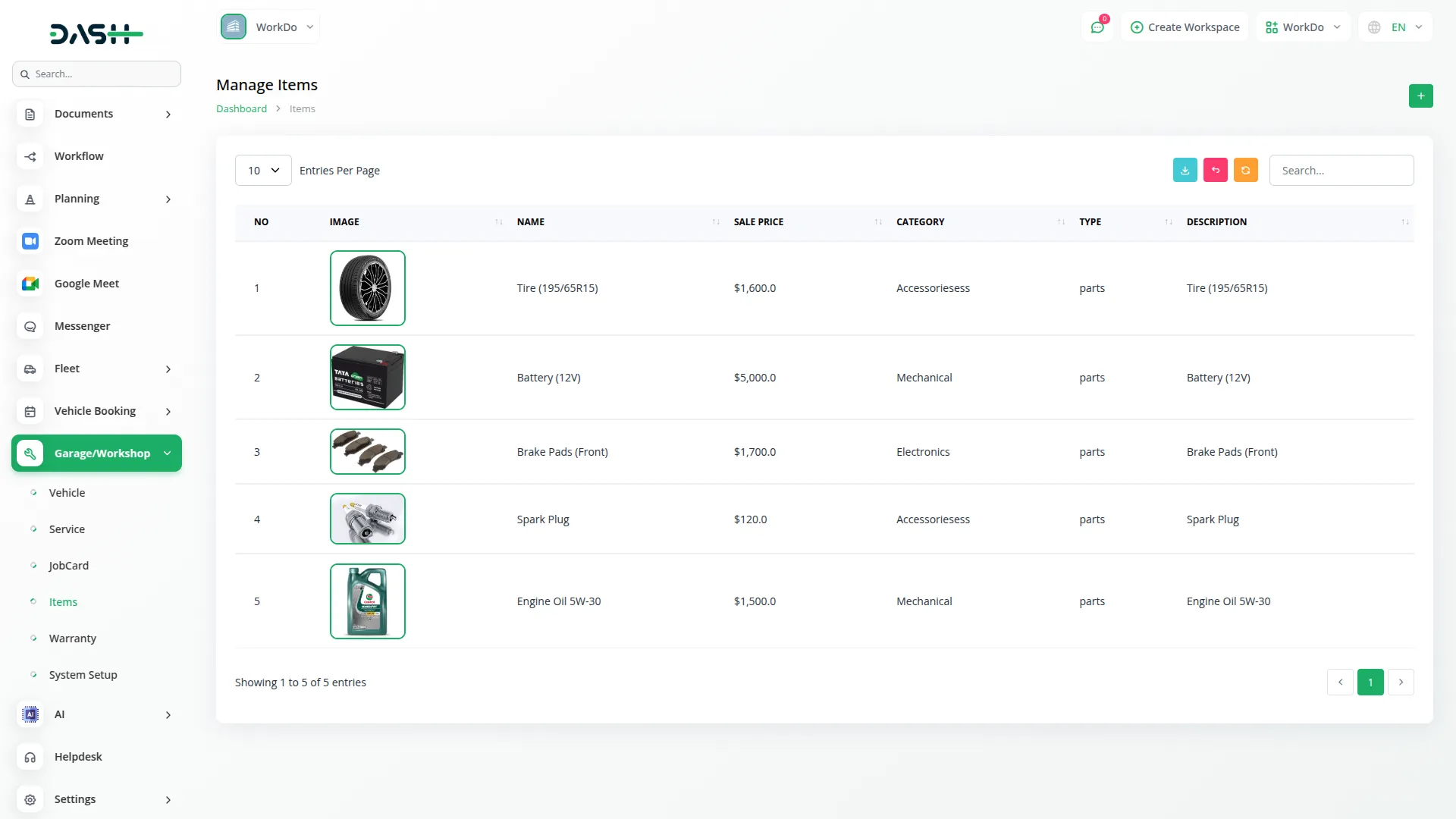Open Helpdesk headset icon in sidebar
This screenshot has height=819, width=1456.
tap(30, 757)
